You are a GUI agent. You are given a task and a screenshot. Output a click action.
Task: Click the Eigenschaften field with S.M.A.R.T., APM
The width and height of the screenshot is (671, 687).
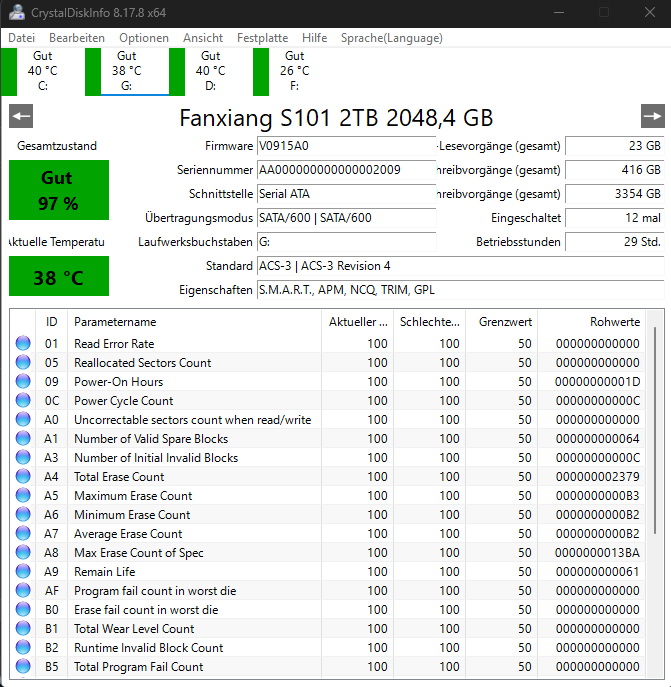tap(461, 290)
